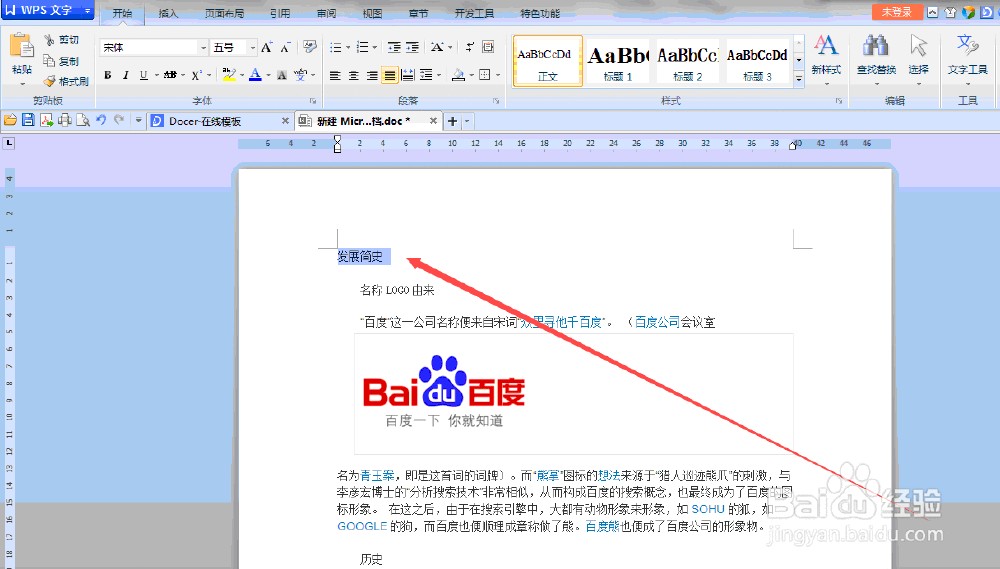Insert numbered list
The width and height of the screenshot is (1000, 569).
click(x=362, y=47)
